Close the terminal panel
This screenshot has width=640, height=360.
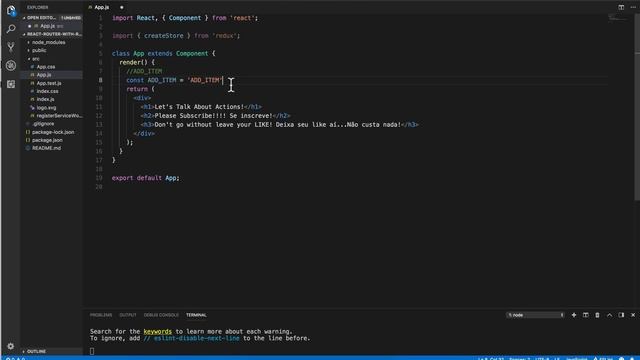633,315
